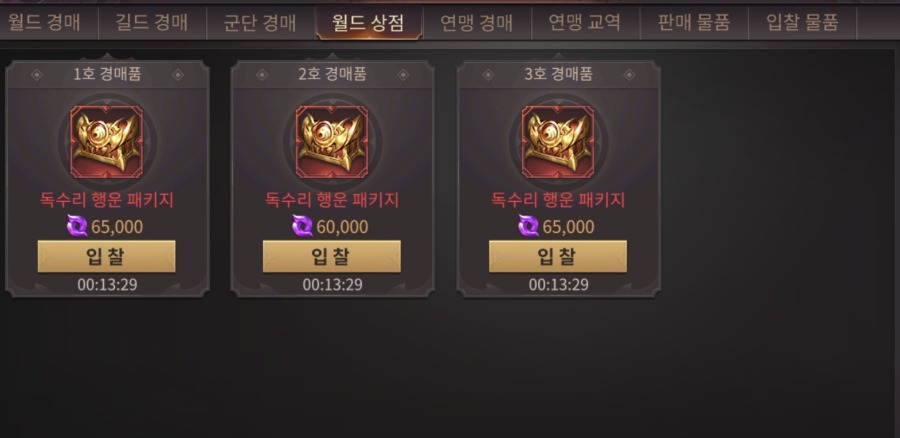Select the 군단 경매 tab
This screenshot has height=438, width=900.
(x=260, y=23)
